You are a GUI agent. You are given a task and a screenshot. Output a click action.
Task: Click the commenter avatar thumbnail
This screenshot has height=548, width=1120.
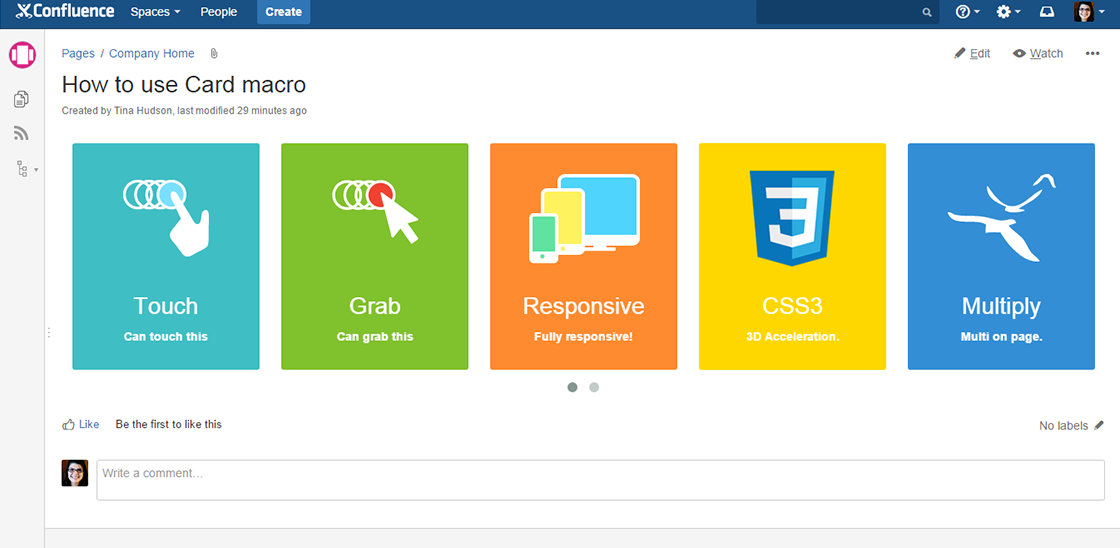(x=75, y=473)
